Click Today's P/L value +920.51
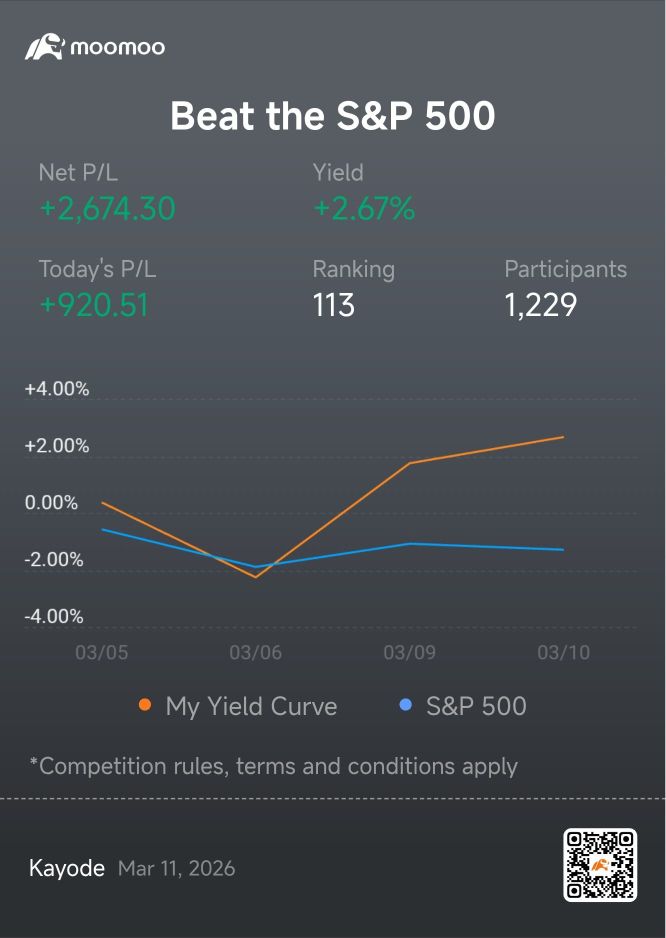666x938 pixels. pyautogui.click(x=94, y=305)
